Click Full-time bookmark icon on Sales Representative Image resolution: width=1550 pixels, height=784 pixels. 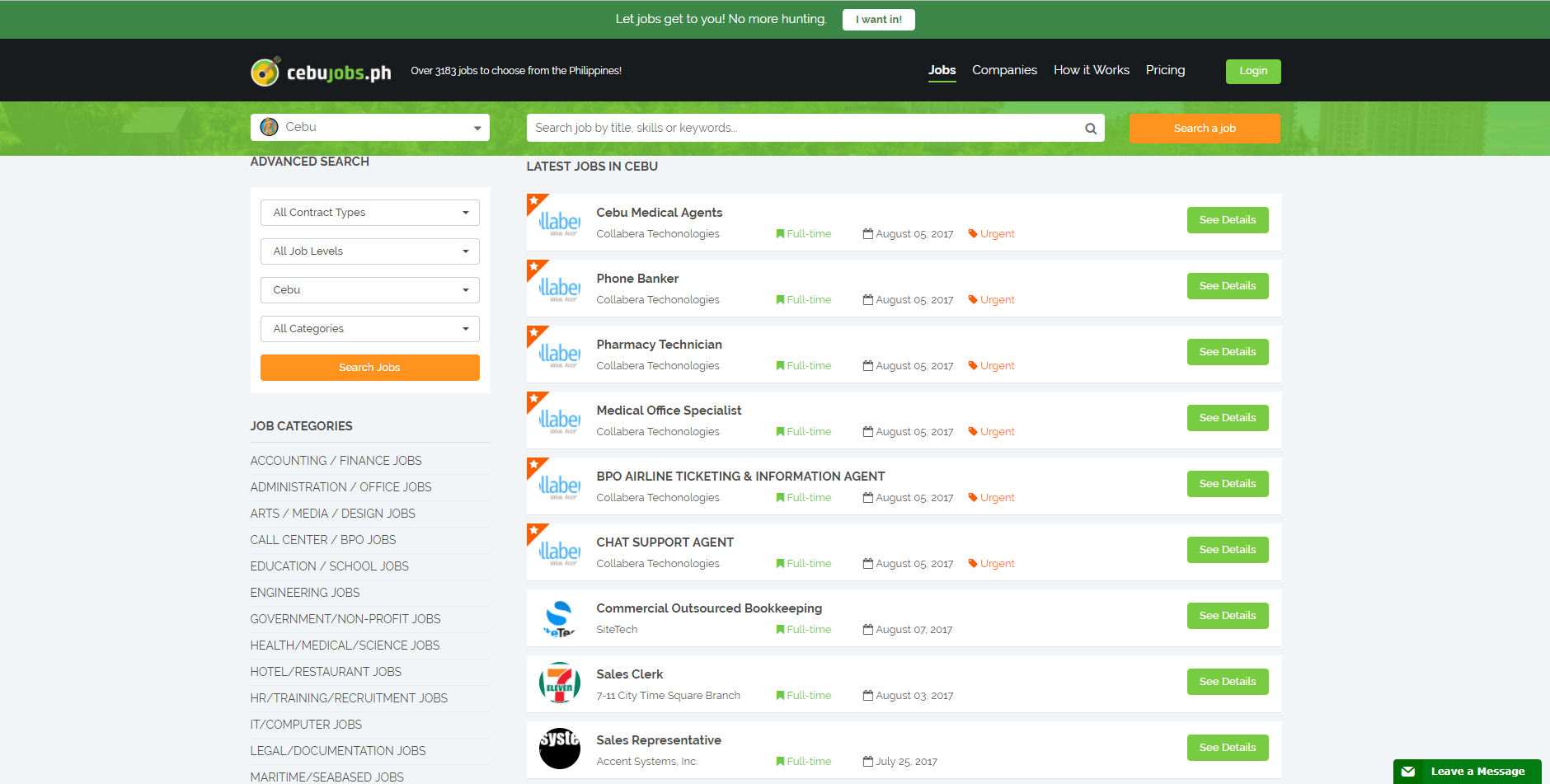point(780,762)
